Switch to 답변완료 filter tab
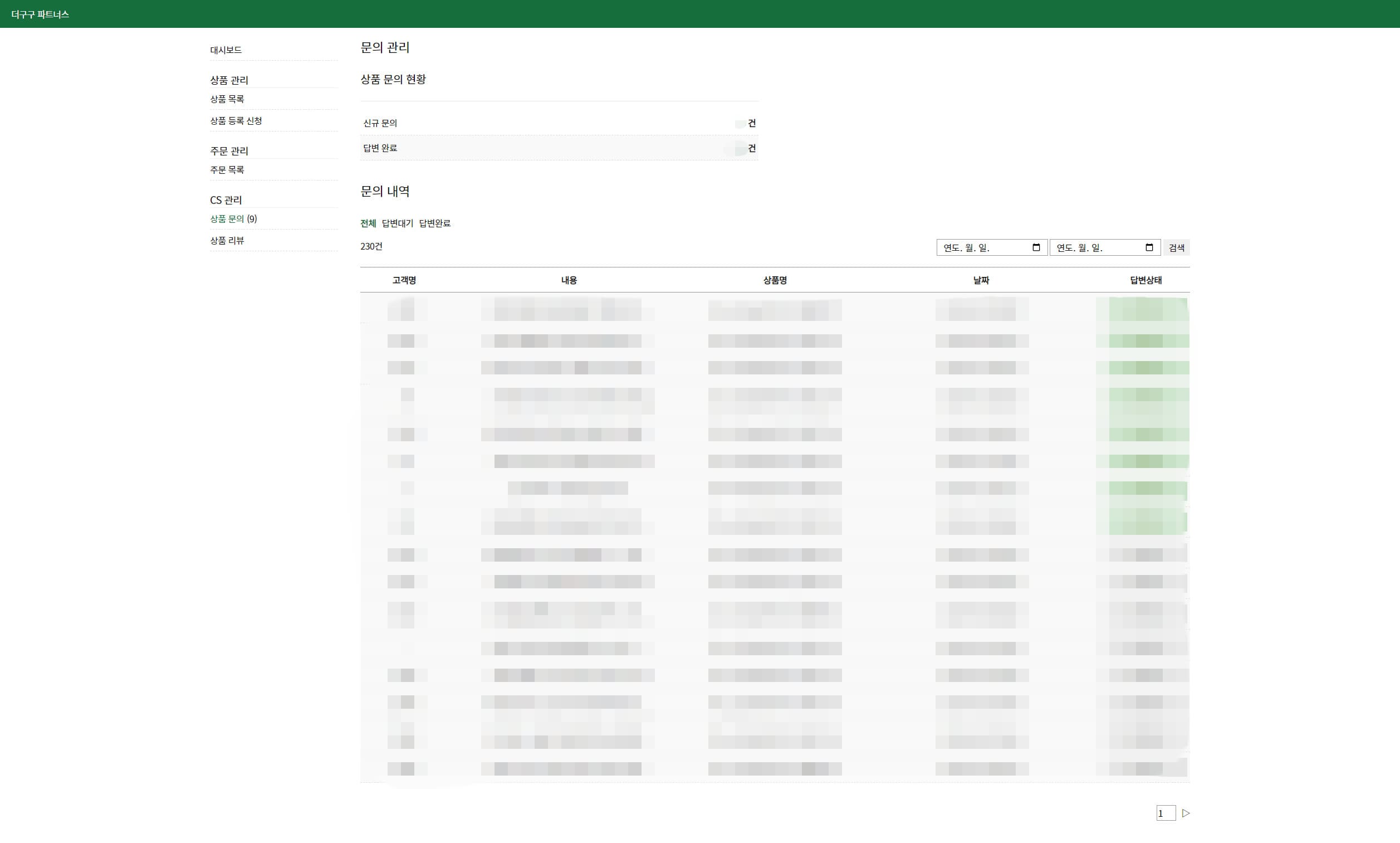Viewport: 1400px width, 843px height. [434, 223]
